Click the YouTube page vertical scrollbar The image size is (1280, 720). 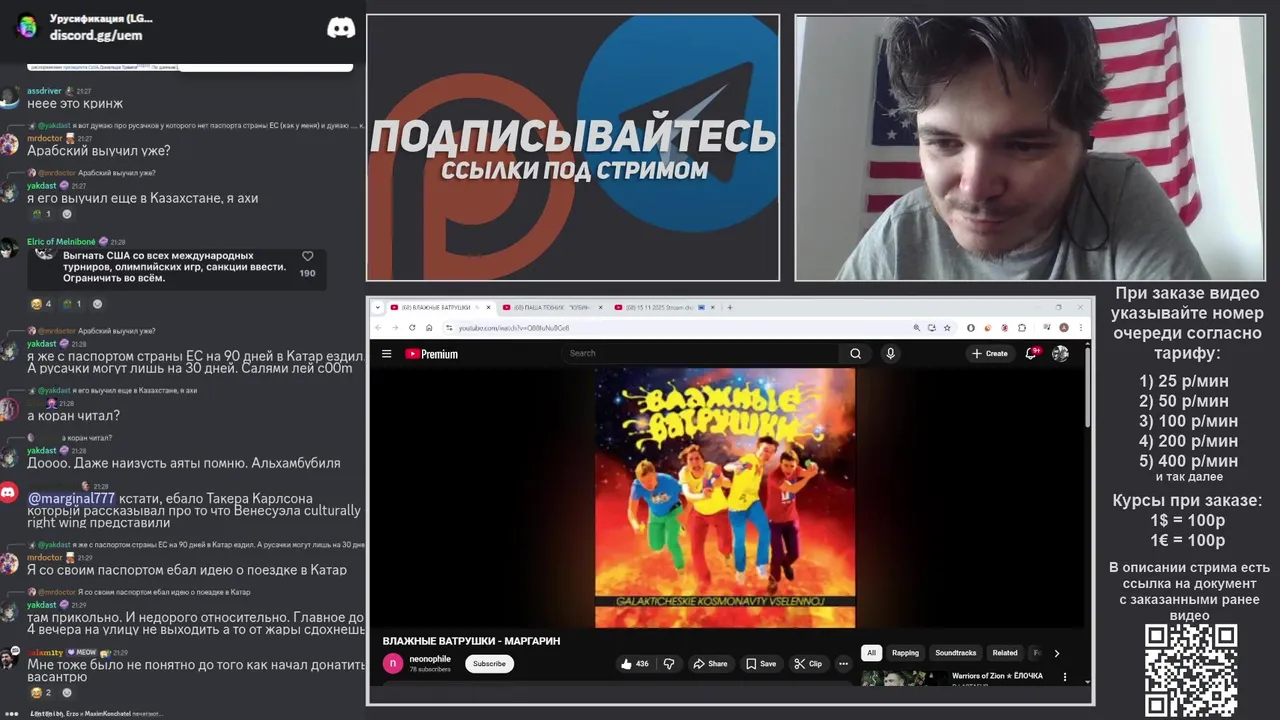(x=1088, y=385)
